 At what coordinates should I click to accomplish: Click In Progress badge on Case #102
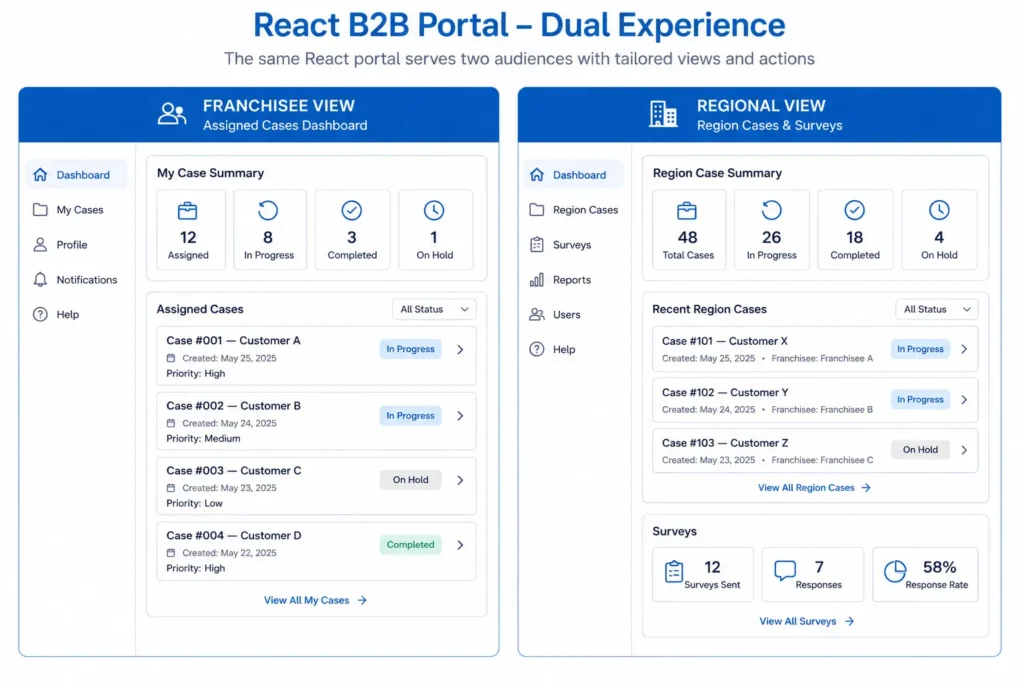920,400
